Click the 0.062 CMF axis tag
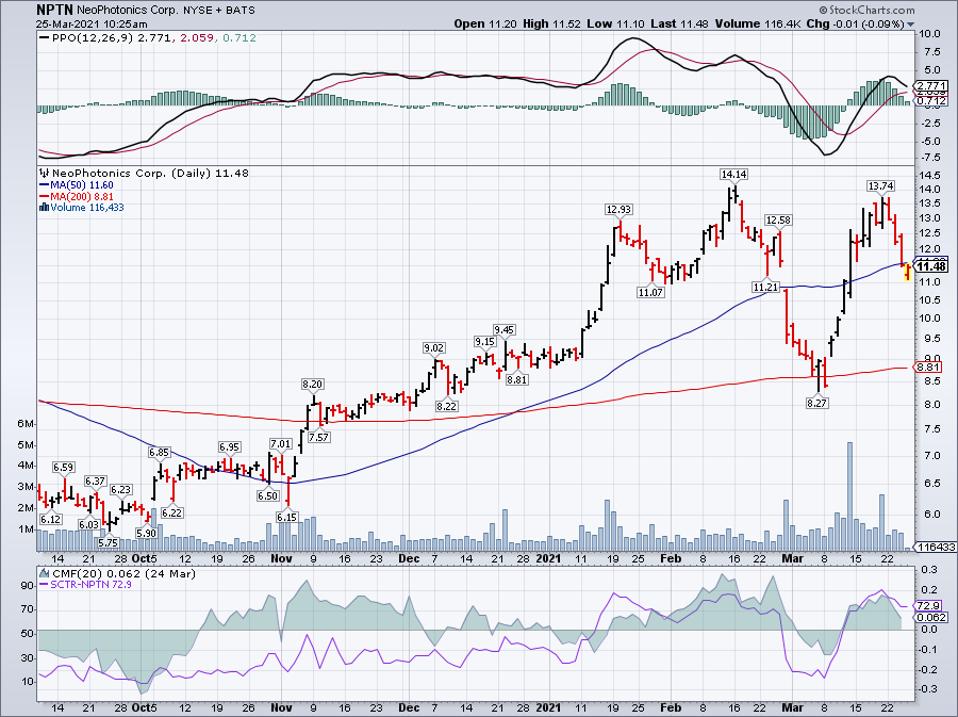 933,617
